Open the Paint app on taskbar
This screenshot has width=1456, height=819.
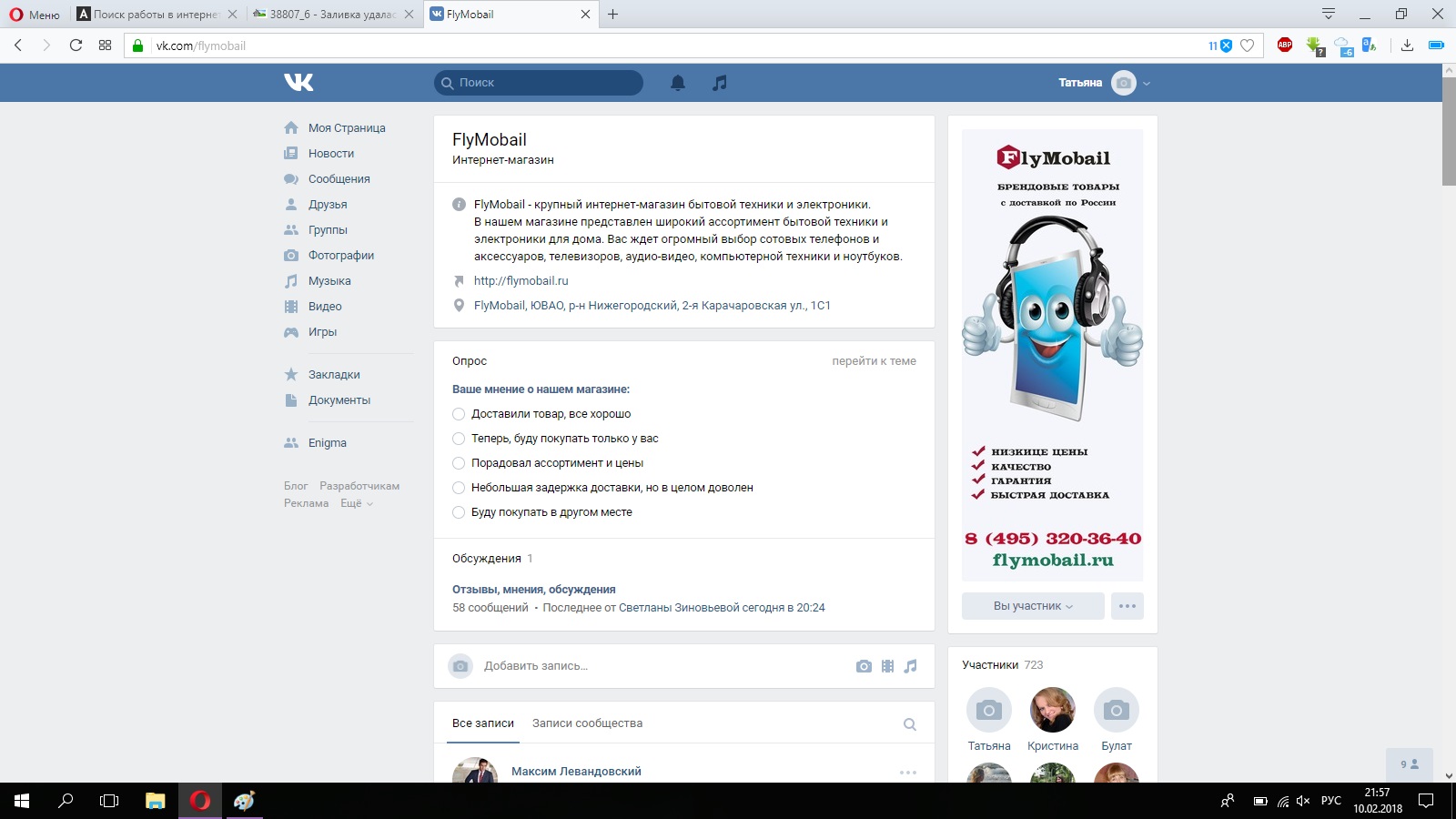(x=244, y=801)
